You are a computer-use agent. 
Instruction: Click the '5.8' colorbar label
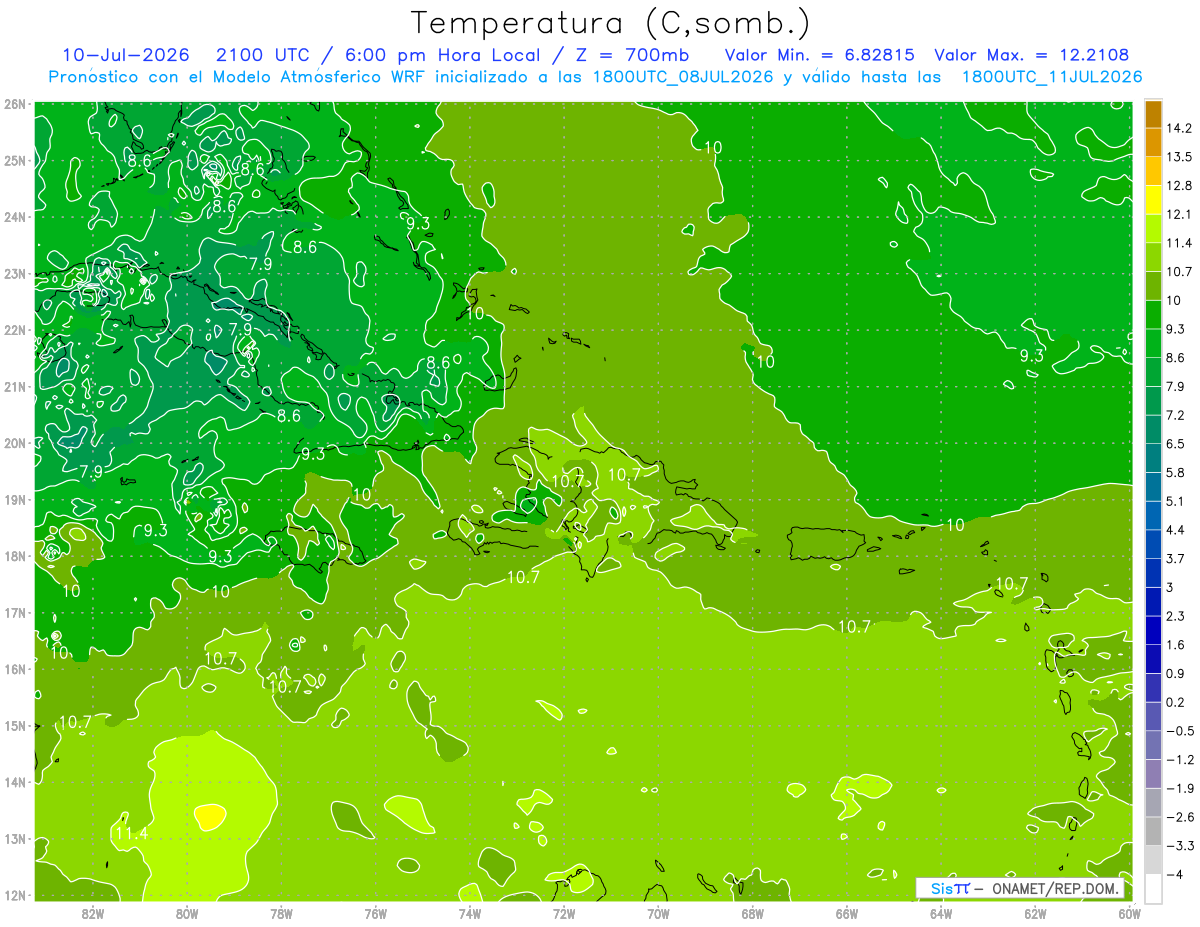point(1175,472)
